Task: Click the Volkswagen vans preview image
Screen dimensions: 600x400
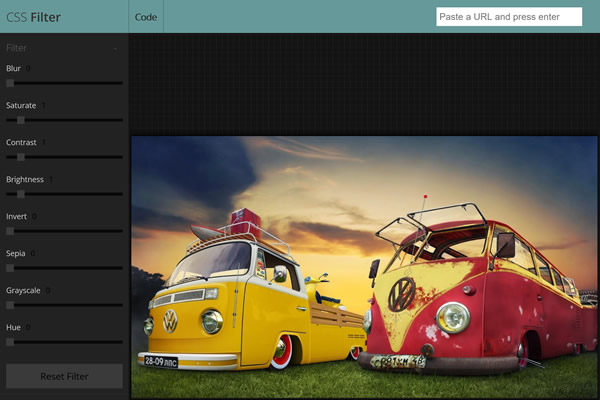Action: (x=364, y=267)
